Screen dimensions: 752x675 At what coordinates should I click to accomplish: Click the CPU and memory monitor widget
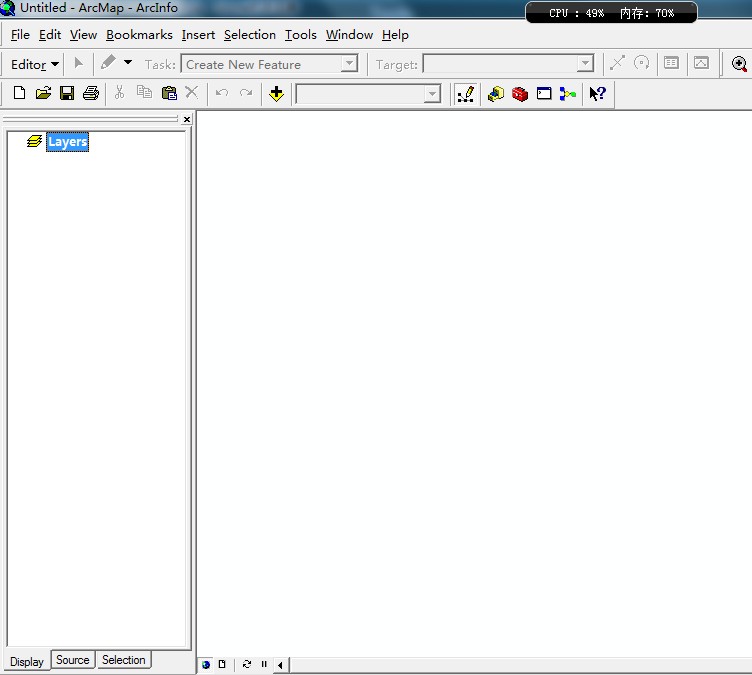[611, 13]
